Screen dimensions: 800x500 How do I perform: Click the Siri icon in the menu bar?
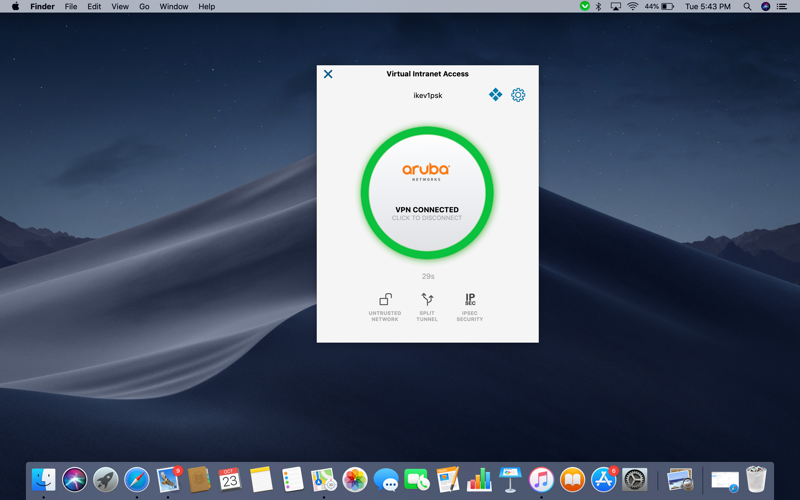tap(765, 6)
